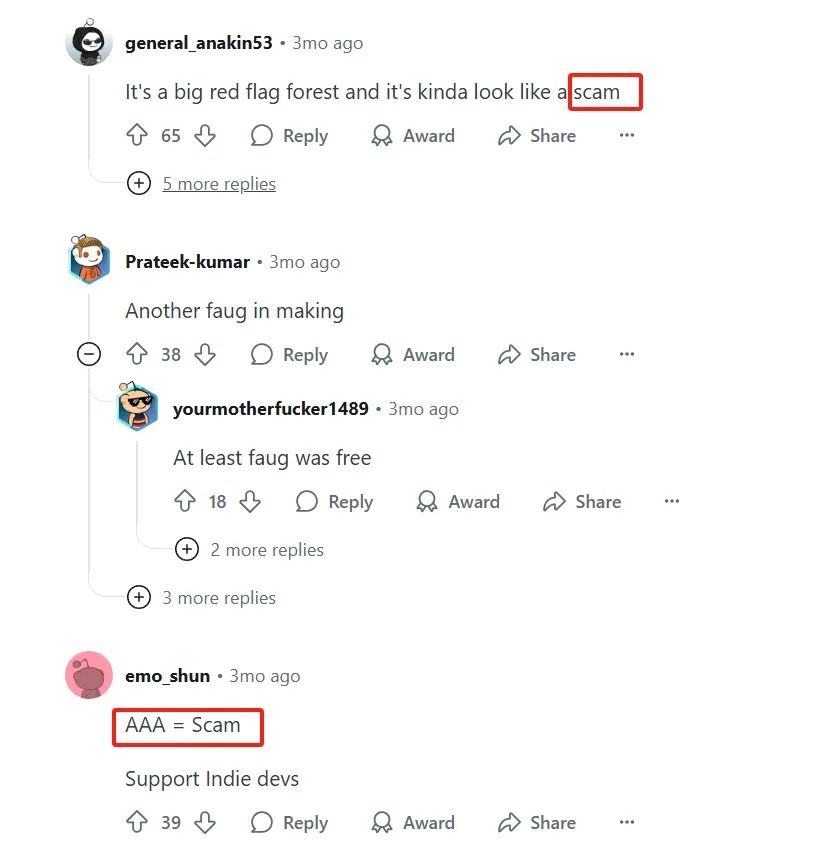
Task: Open general_anakin53's user profile link
Action: point(199,43)
